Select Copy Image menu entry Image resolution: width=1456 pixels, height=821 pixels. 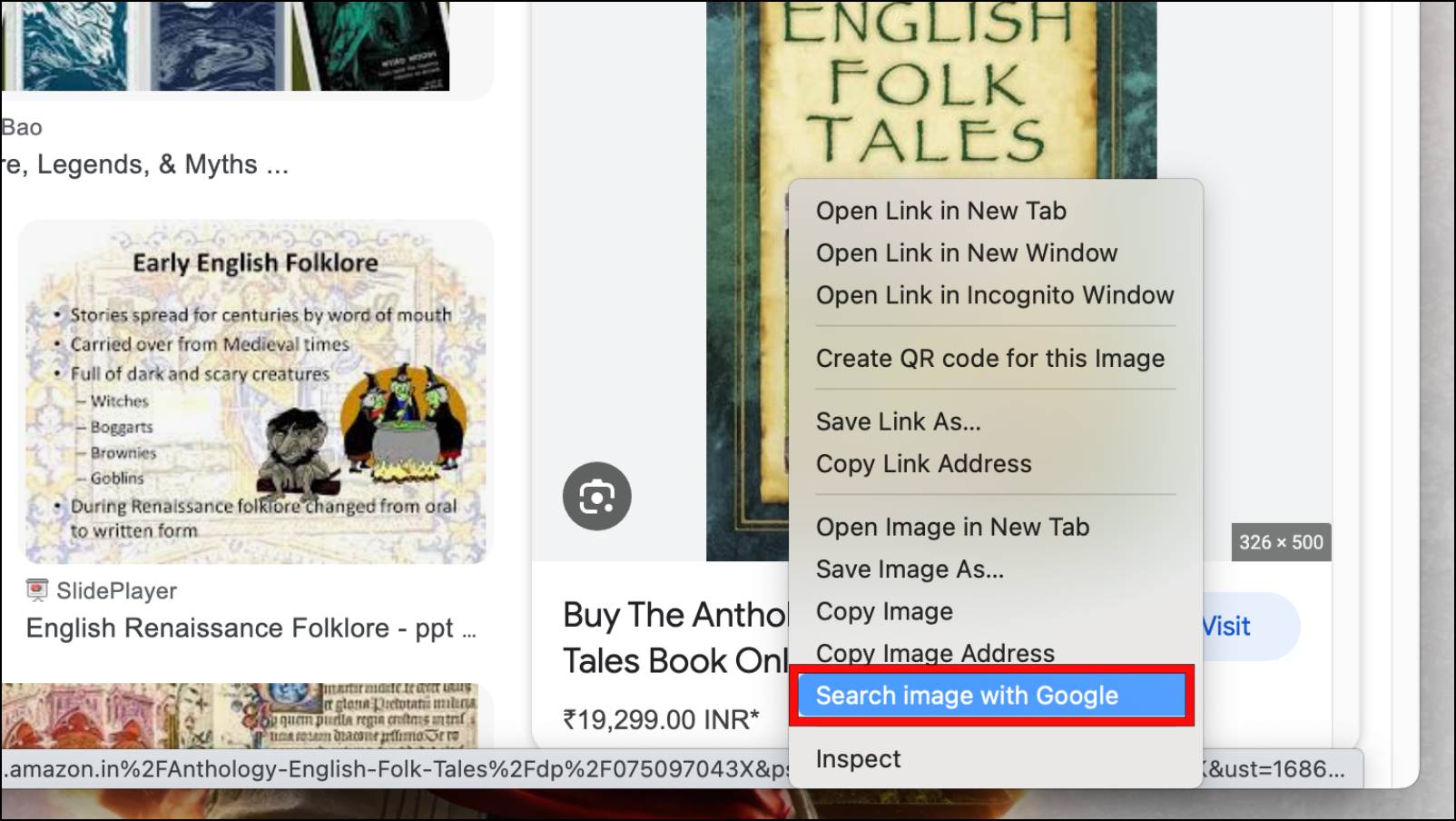pyautogui.click(x=884, y=611)
